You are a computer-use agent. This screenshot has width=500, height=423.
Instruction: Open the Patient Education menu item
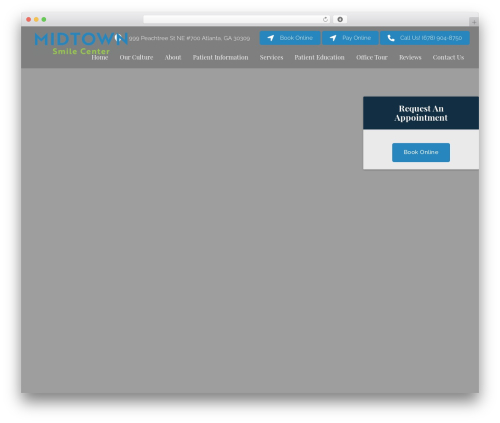[319, 57]
